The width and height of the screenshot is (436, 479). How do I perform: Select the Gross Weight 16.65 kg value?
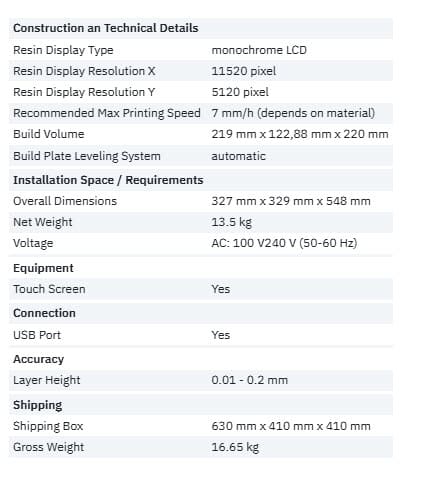pos(235,447)
